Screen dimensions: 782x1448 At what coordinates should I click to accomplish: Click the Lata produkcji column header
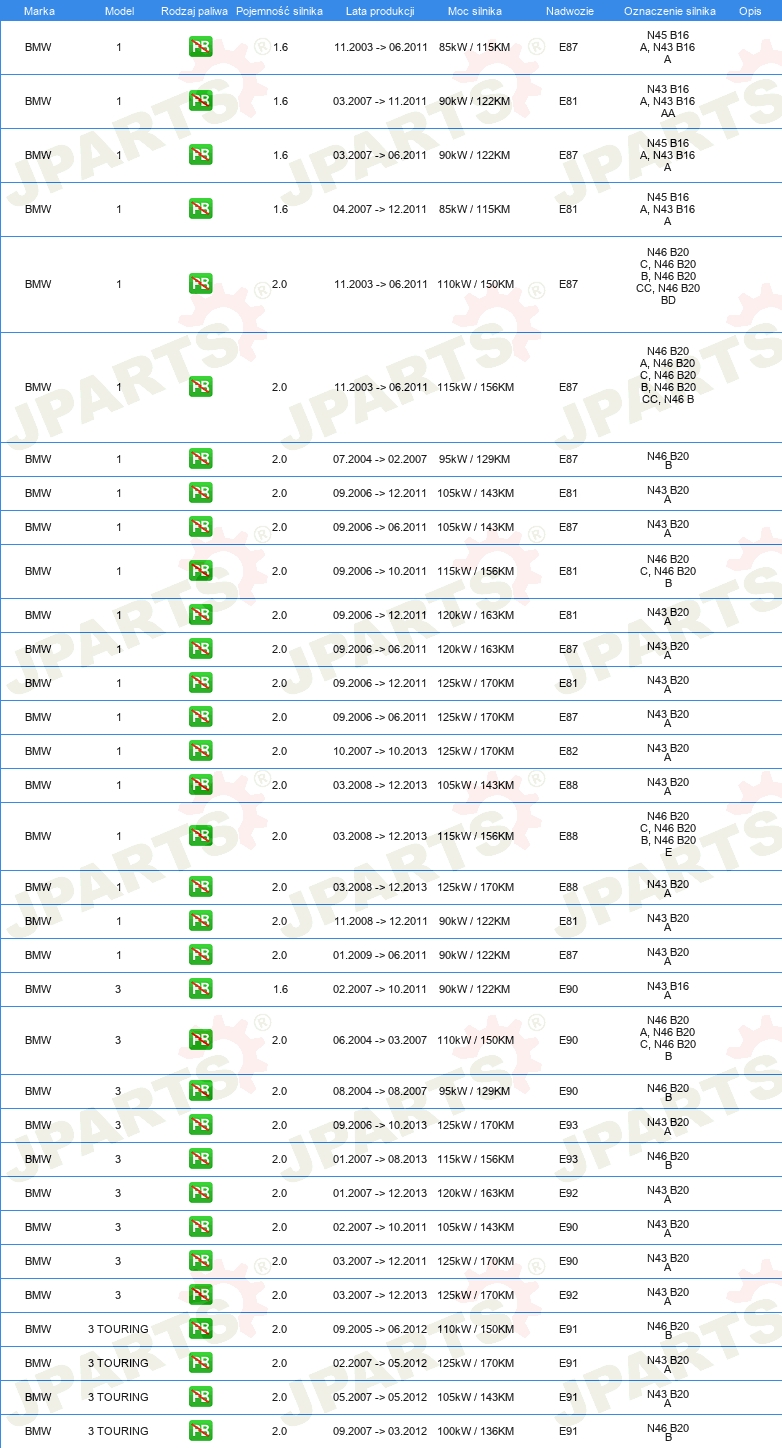pyautogui.click(x=380, y=11)
